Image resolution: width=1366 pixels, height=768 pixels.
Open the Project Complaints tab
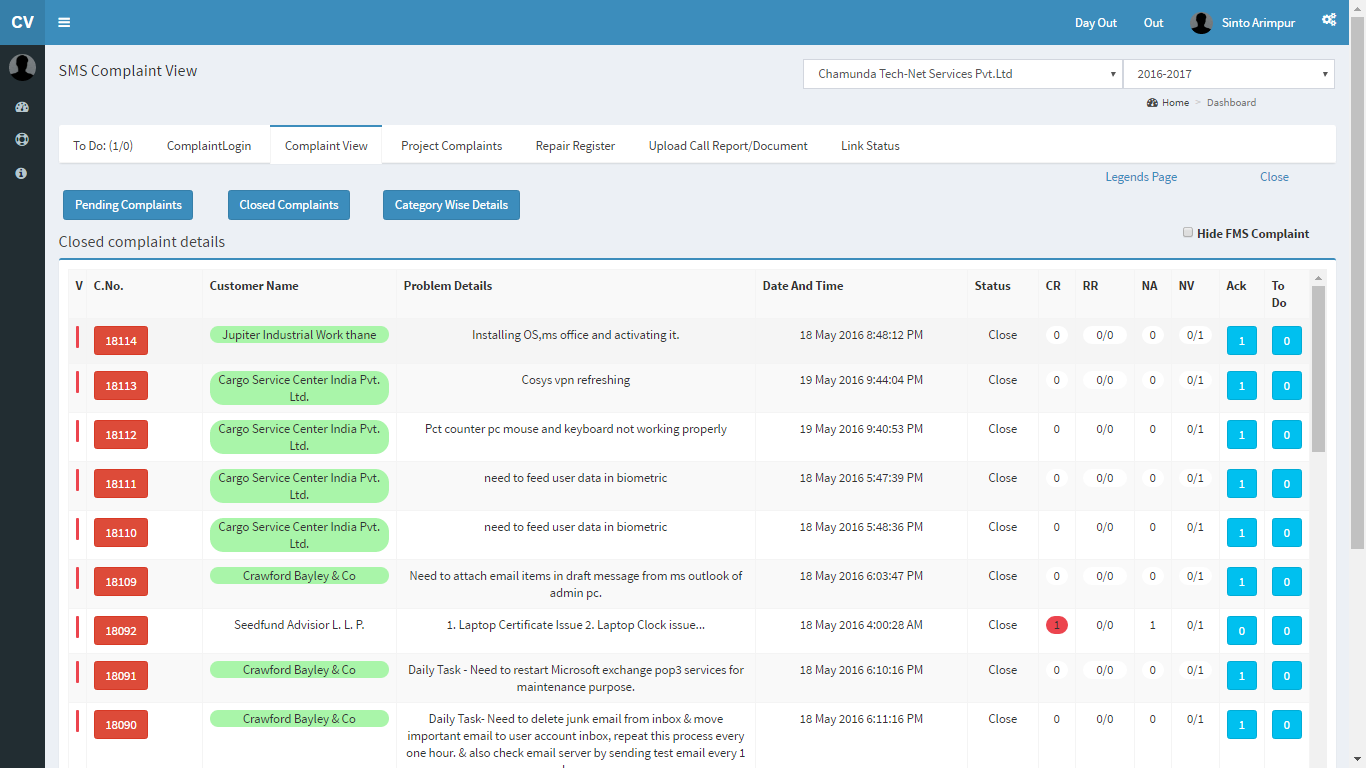(451, 146)
